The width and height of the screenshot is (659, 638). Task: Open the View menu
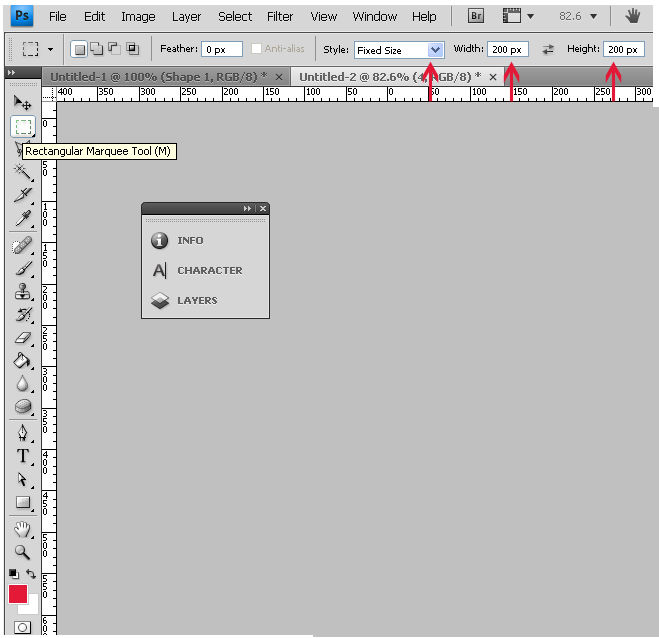click(324, 16)
